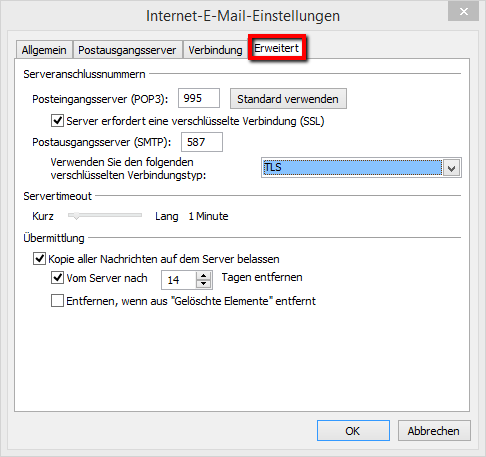This screenshot has width=486, height=457.
Task: Click the '1 Minute' timeout value text
Action: click(208, 216)
